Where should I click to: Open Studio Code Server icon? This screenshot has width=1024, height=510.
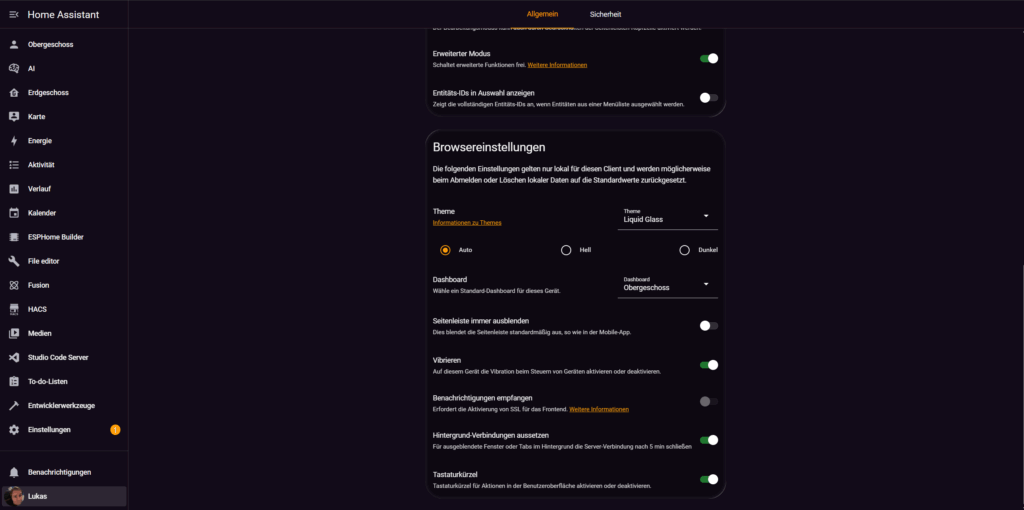14,357
